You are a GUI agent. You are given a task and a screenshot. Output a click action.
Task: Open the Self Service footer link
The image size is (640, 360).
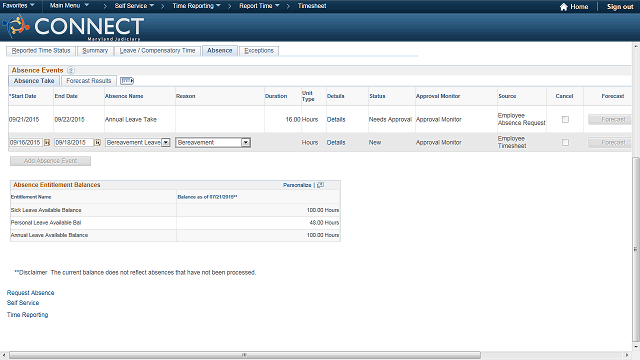[23, 303]
